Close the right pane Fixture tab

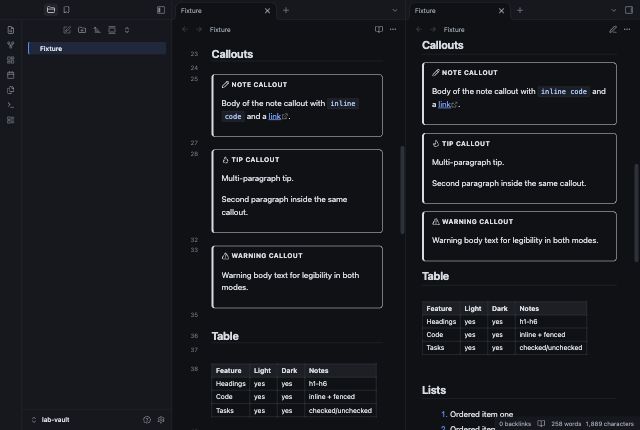[x=502, y=11]
